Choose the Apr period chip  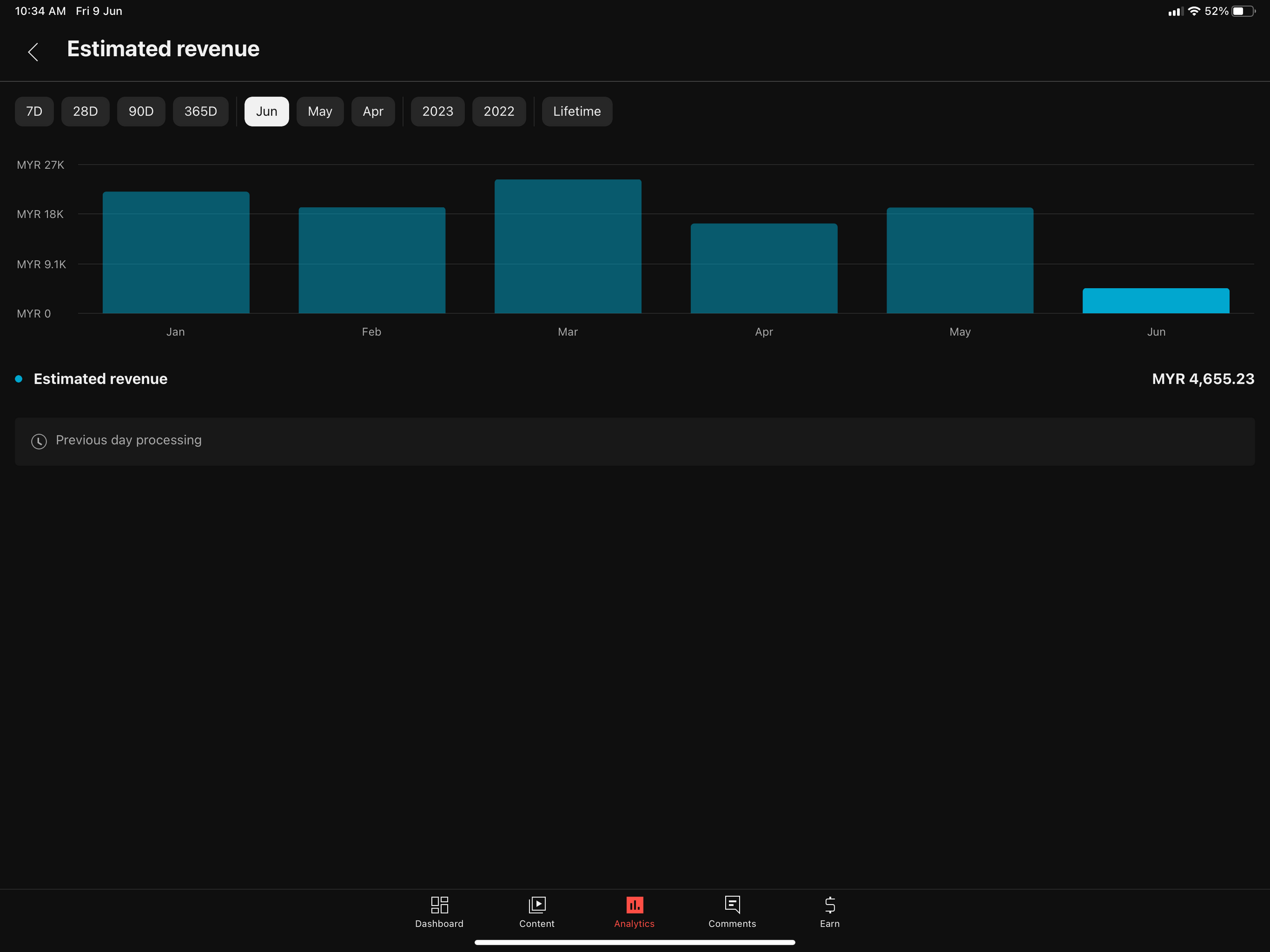coord(373,112)
